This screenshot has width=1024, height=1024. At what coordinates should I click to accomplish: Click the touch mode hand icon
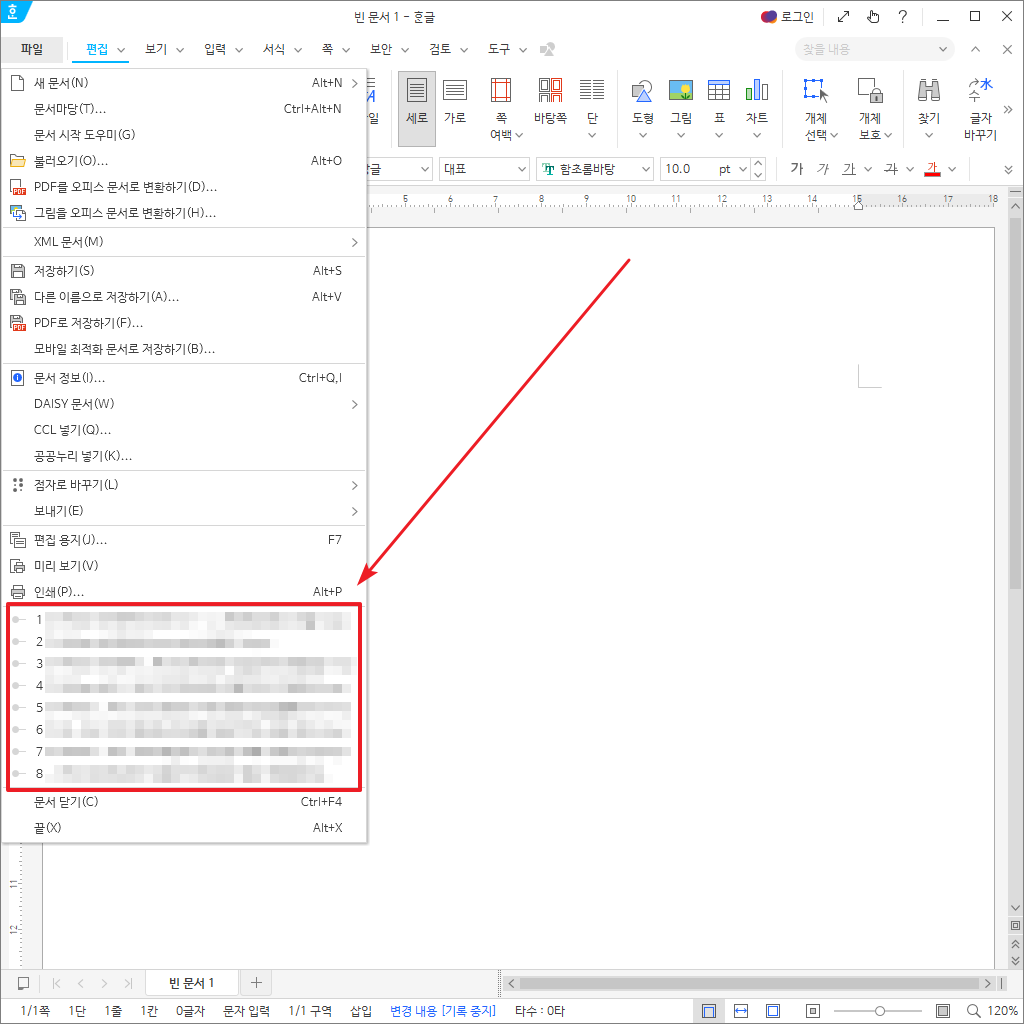(x=873, y=17)
